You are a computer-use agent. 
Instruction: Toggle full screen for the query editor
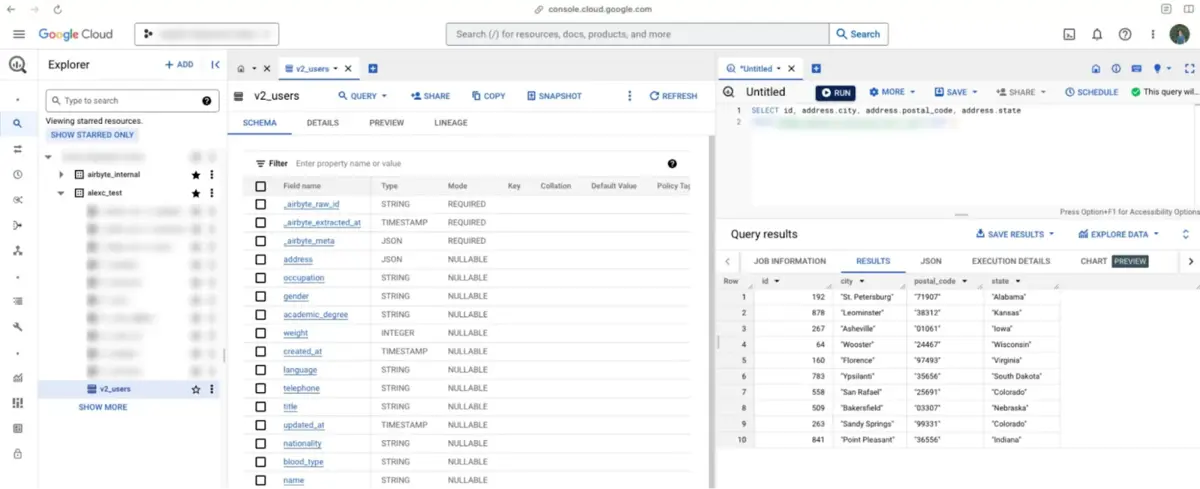click(1188, 69)
